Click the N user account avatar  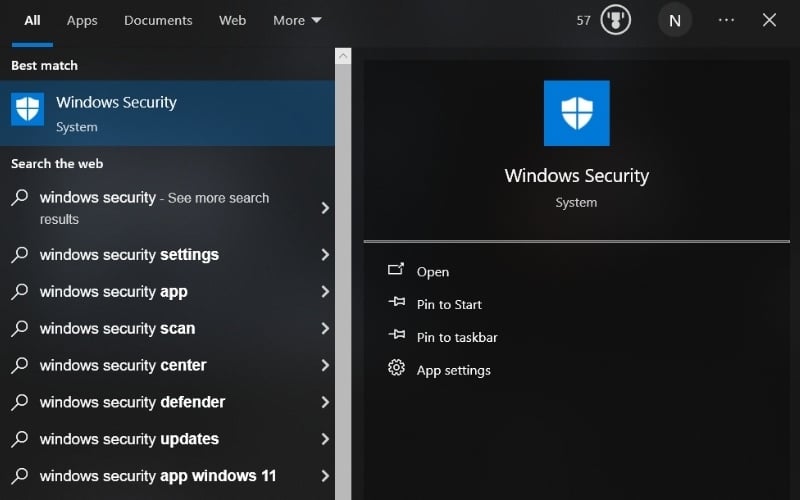click(x=674, y=20)
